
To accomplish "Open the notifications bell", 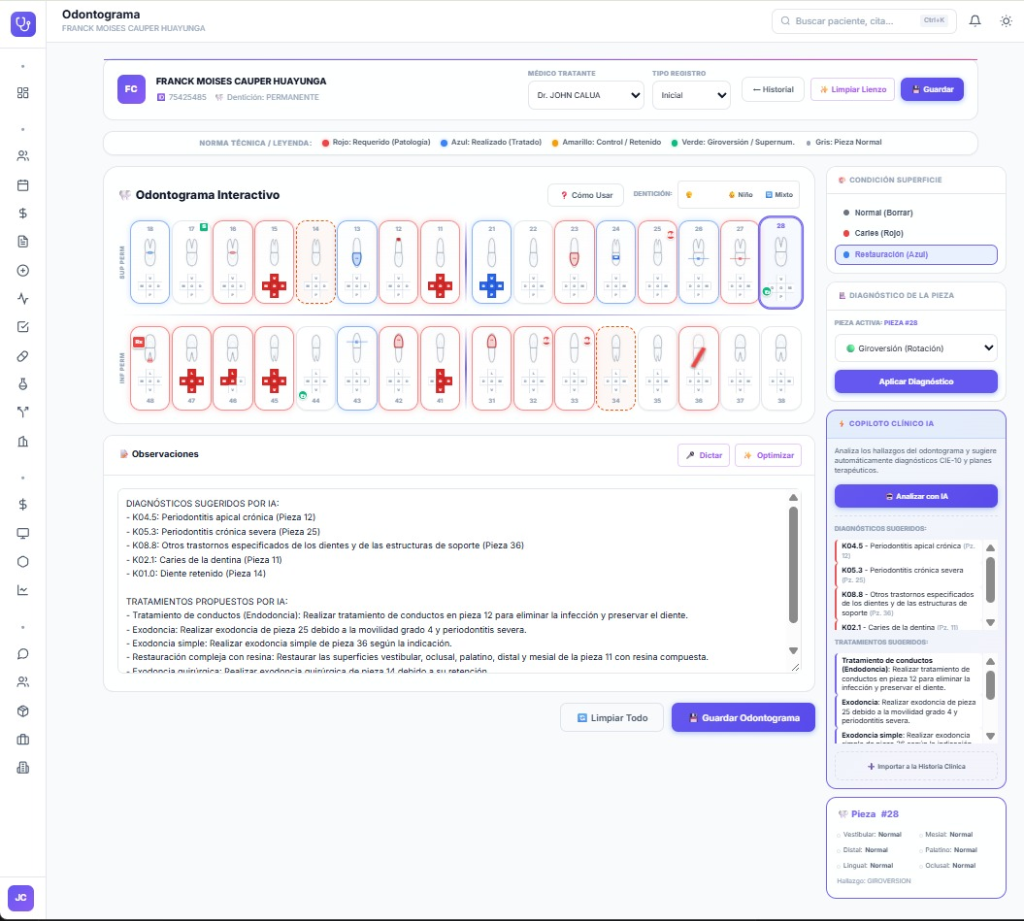I will click(x=975, y=21).
